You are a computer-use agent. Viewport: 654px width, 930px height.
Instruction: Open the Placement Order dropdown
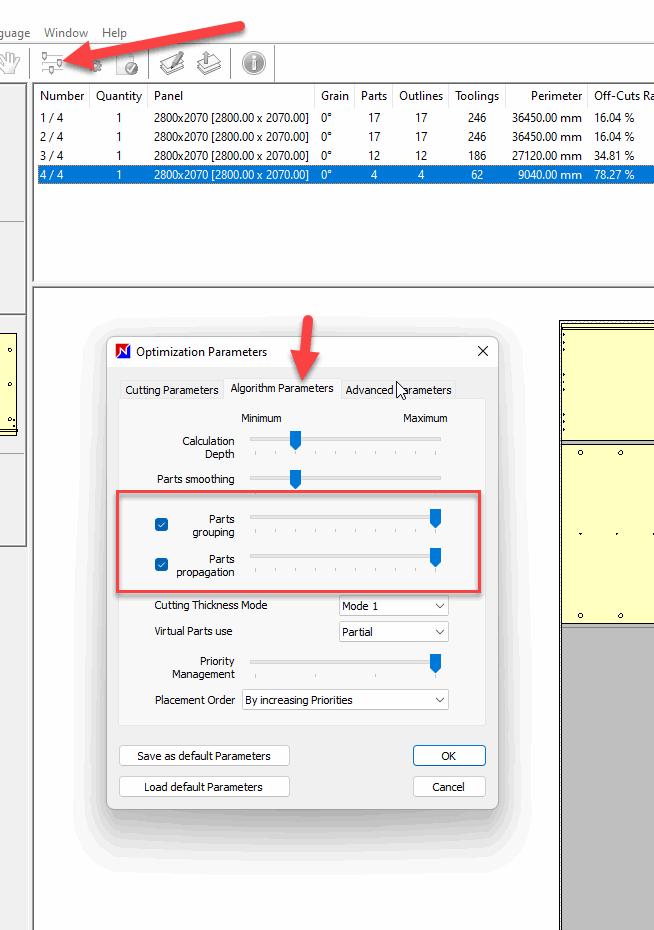[345, 700]
